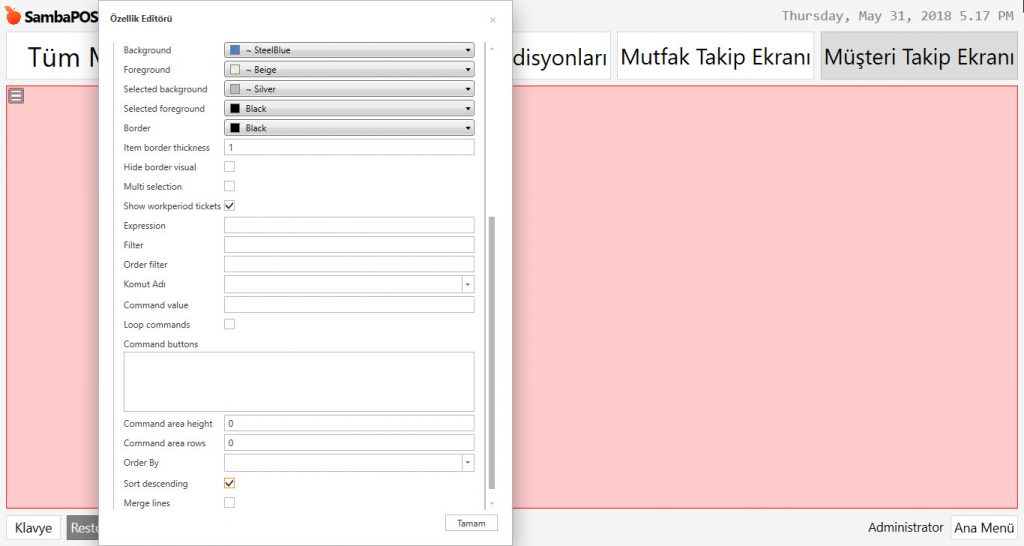Uncheck Show workperiod tickets
Image resolution: width=1024 pixels, height=546 pixels.
(230, 206)
